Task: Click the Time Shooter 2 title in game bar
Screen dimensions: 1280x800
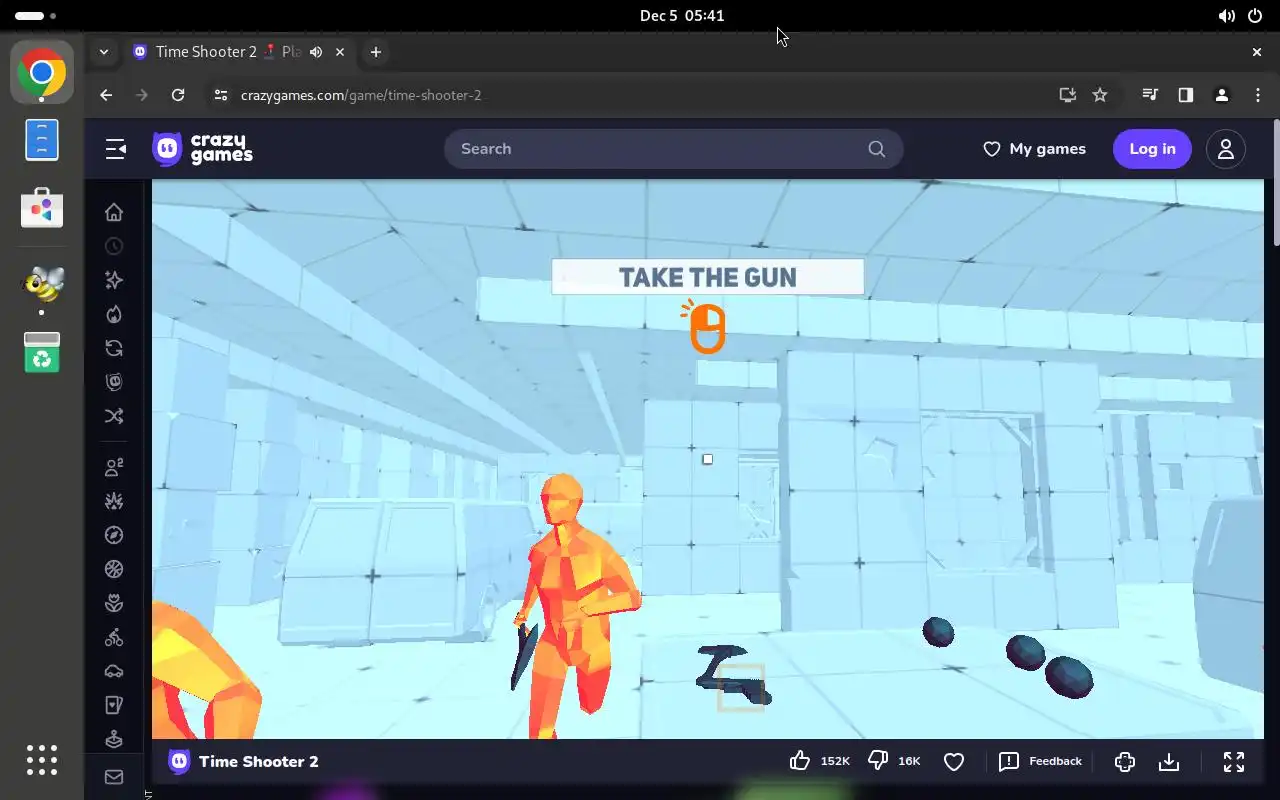Action: point(259,762)
